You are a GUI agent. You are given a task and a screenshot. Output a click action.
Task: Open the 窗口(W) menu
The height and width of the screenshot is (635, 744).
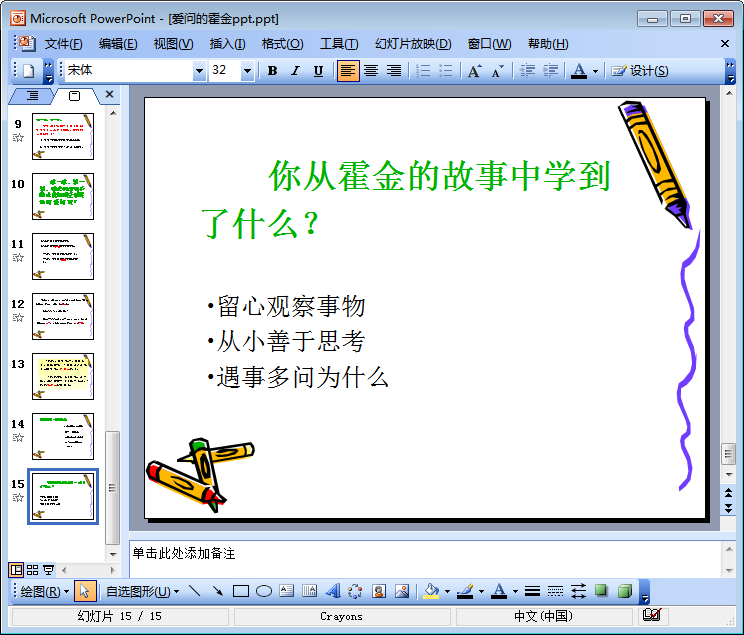489,44
